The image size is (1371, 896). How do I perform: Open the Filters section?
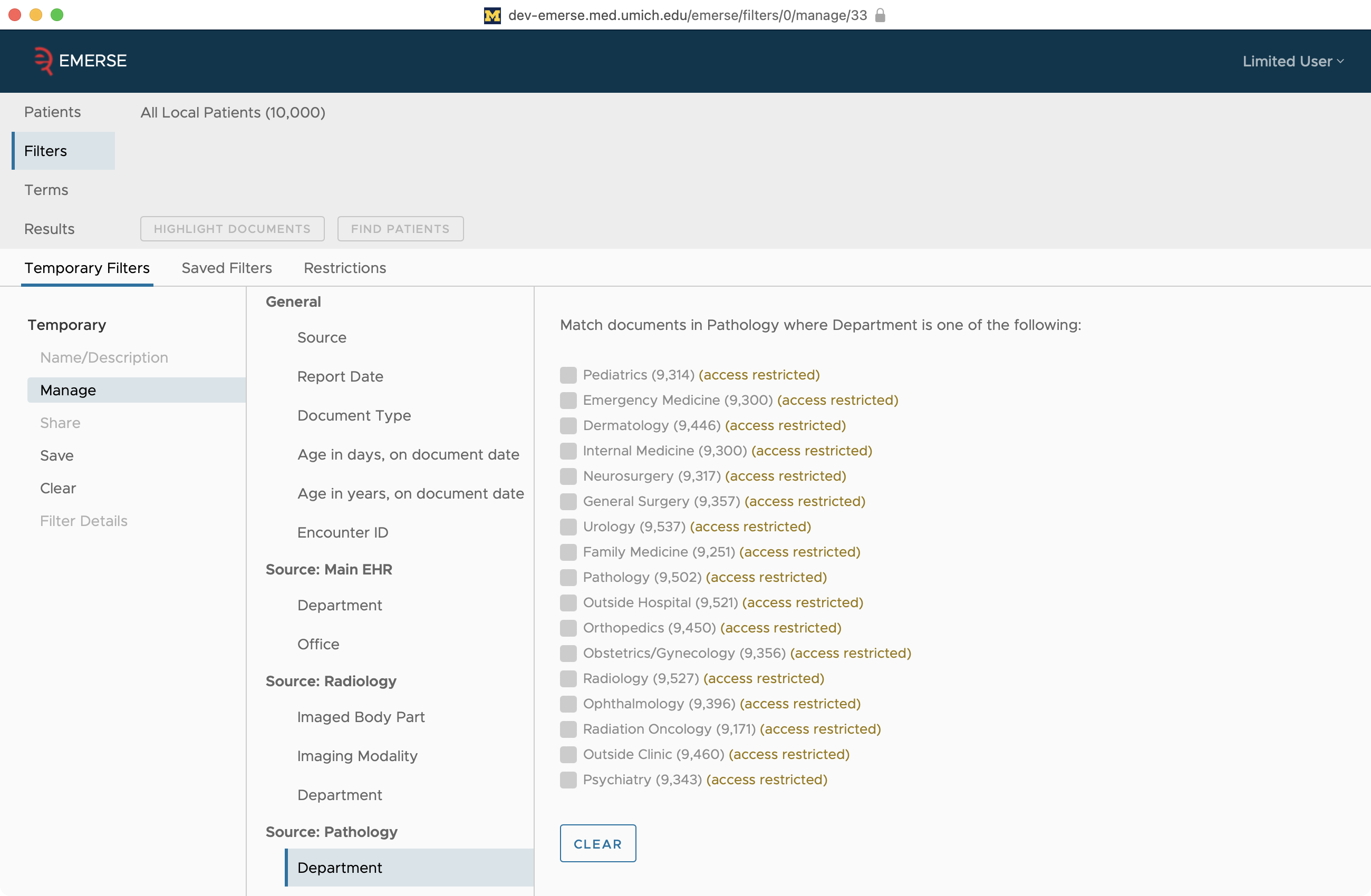(63, 151)
